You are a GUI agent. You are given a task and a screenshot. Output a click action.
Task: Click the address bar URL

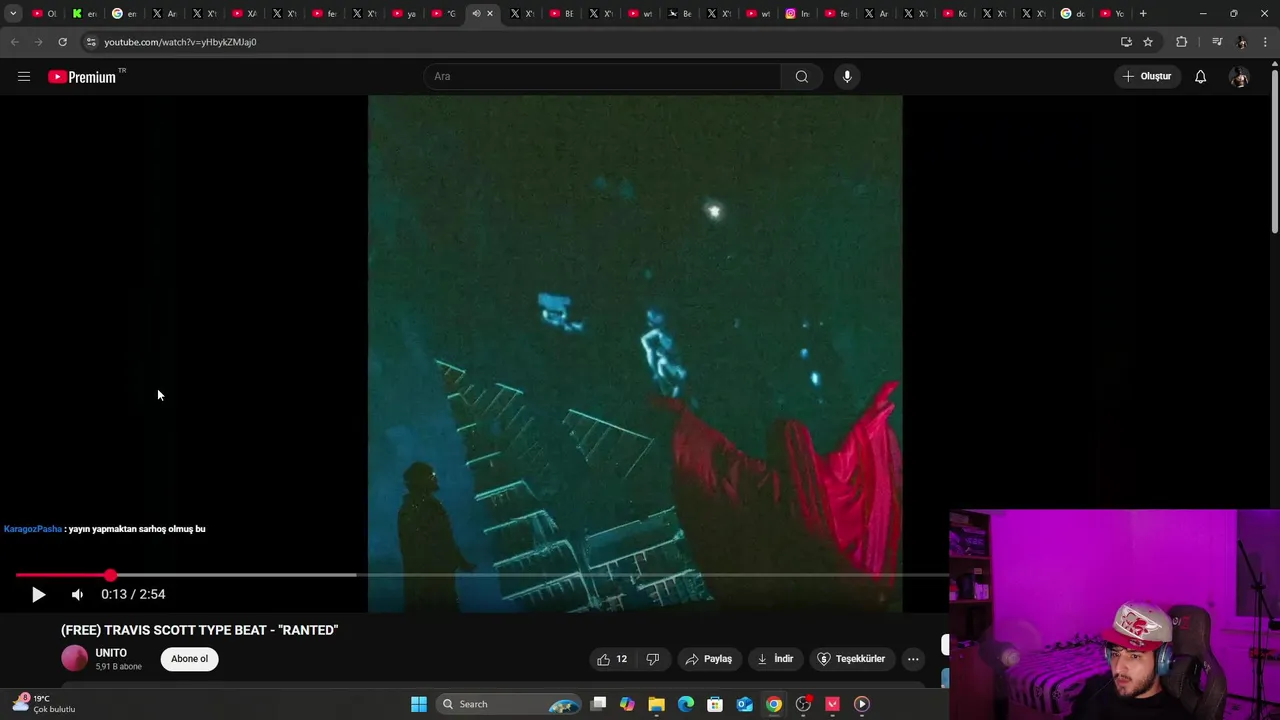pos(180,42)
